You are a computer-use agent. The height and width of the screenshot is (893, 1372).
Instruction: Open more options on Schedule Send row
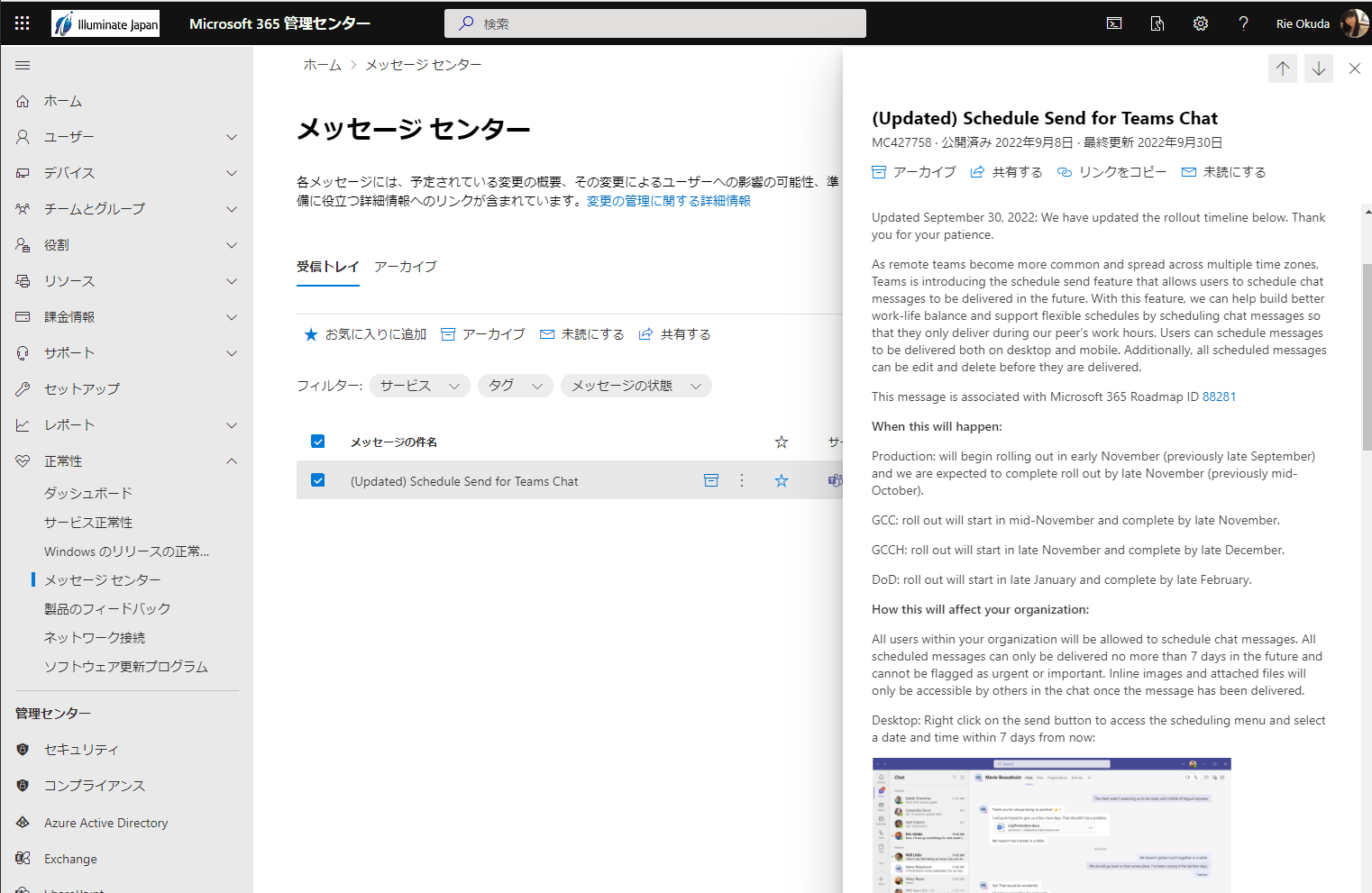pyautogui.click(x=742, y=480)
